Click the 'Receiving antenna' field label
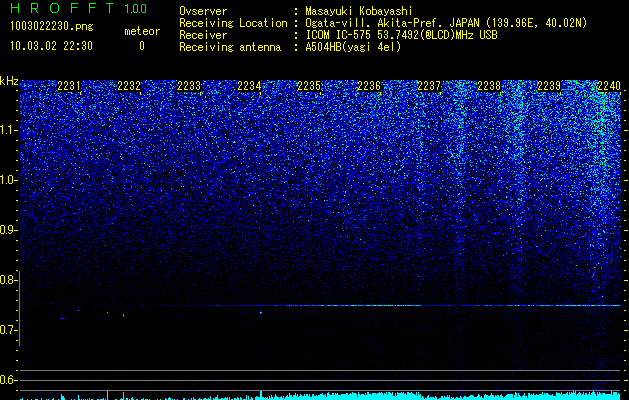 230,47
